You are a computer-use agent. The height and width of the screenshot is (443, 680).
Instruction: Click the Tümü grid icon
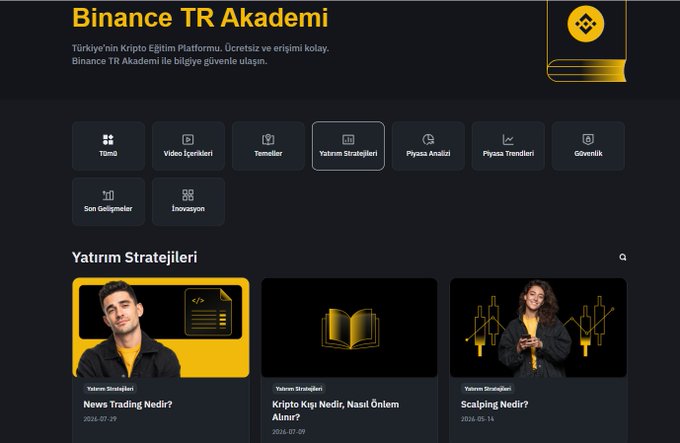click(x=108, y=140)
